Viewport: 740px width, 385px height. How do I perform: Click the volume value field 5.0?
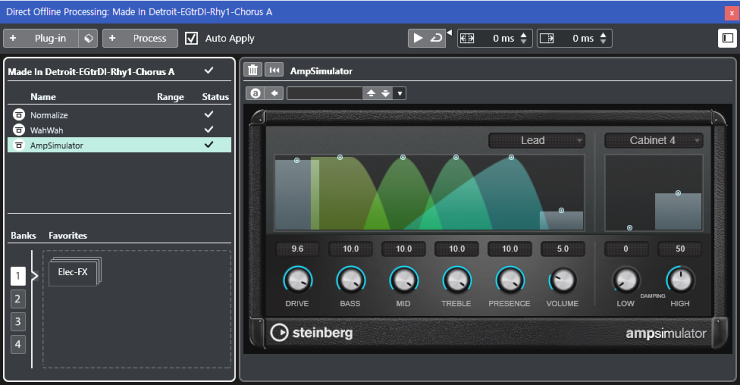(563, 249)
